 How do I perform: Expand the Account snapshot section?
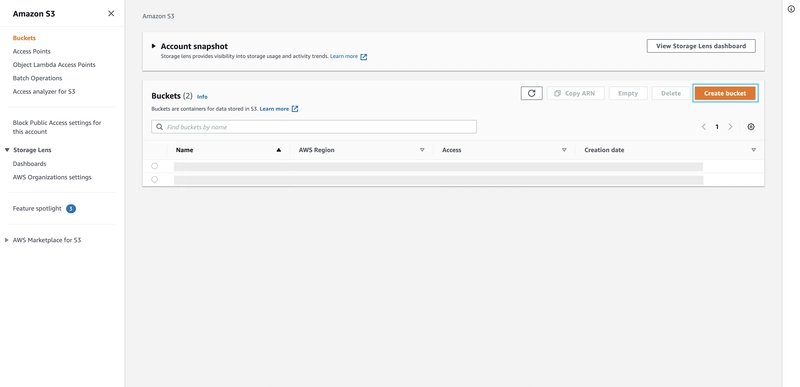(x=154, y=46)
